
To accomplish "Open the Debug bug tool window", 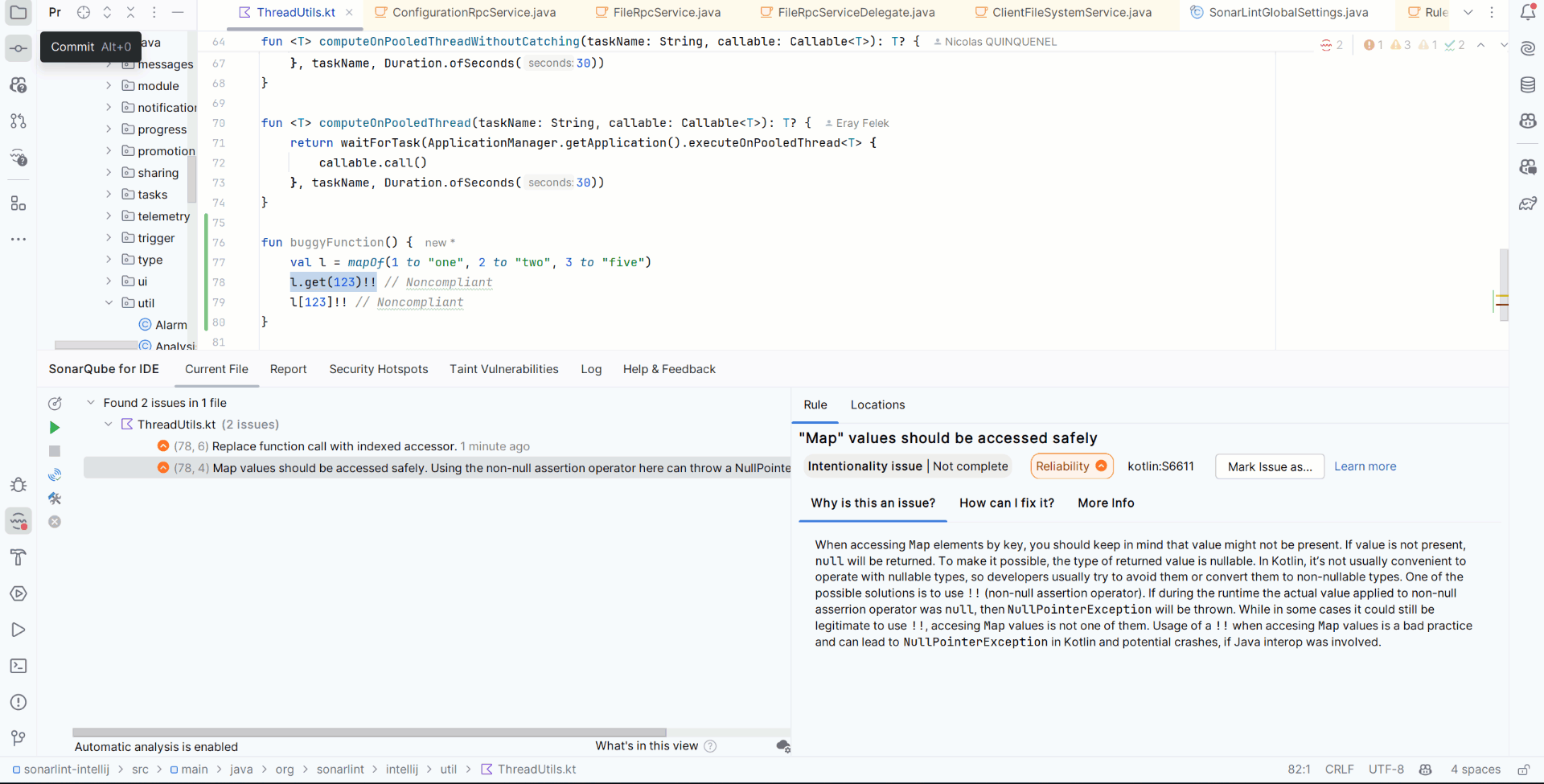I will point(18,485).
